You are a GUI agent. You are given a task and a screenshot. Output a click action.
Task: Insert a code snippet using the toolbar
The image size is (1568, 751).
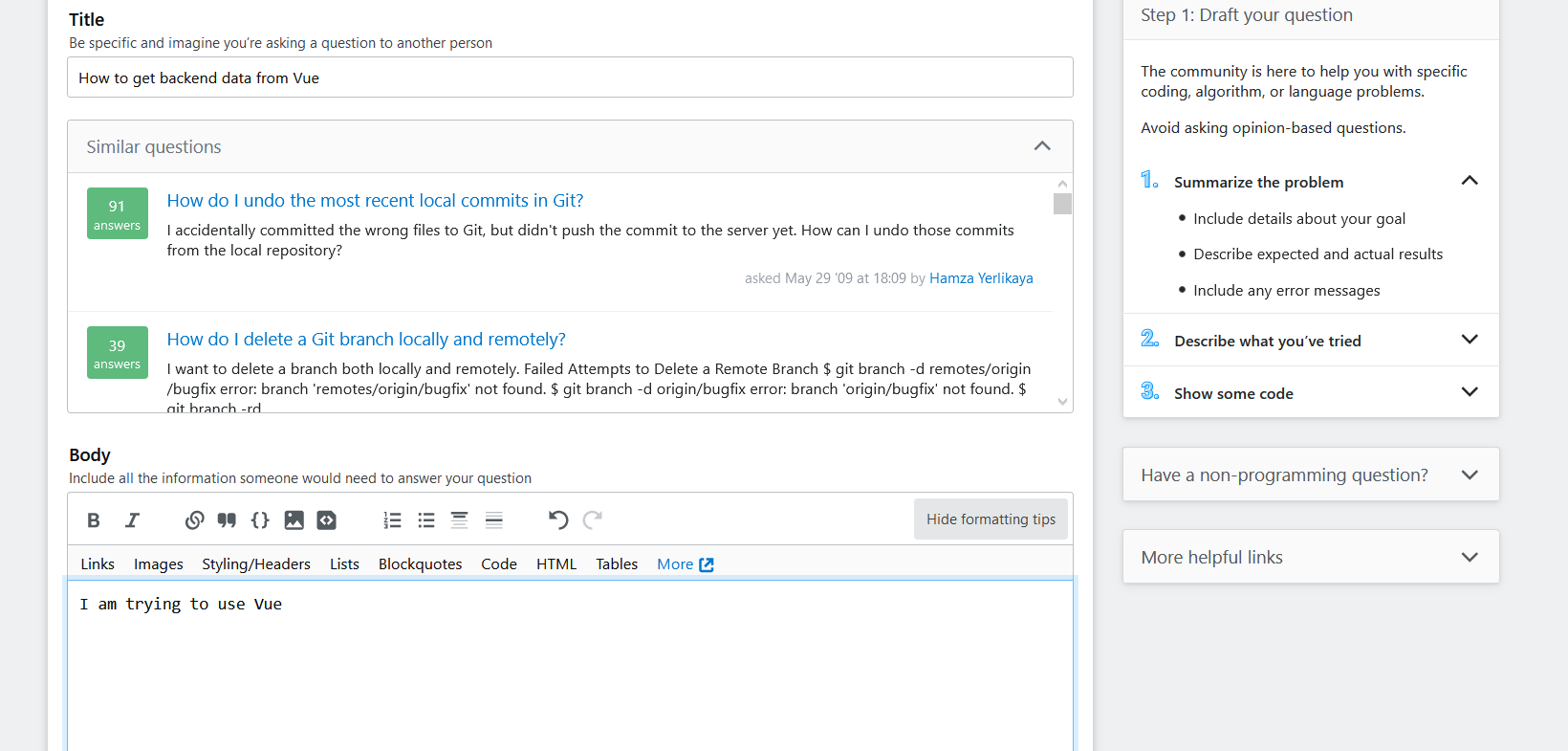point(327,520)
